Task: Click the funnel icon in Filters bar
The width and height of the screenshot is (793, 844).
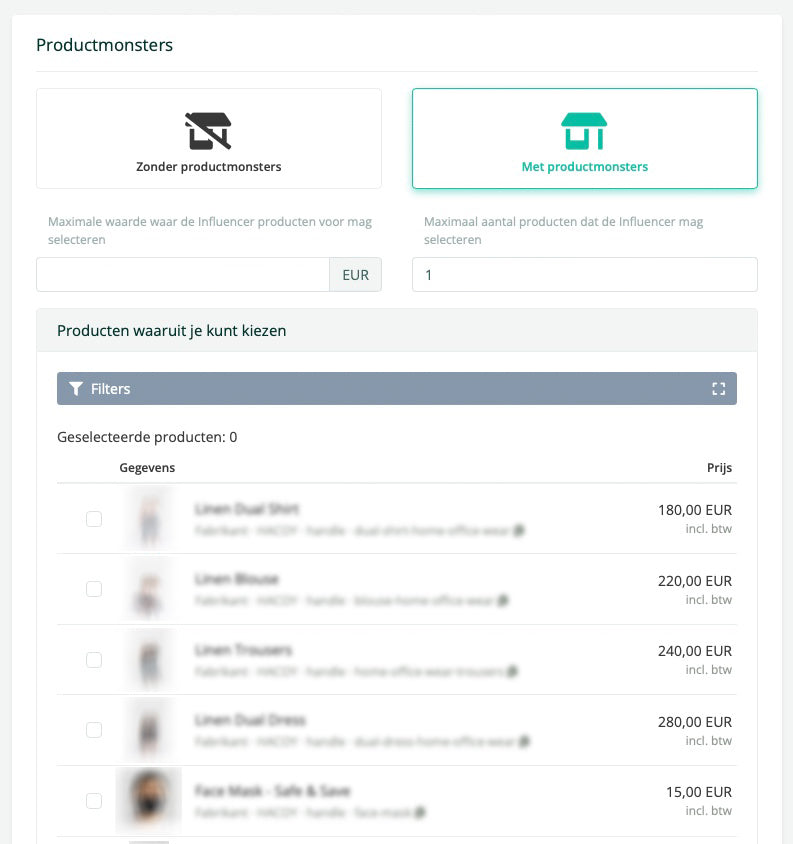Action: click(76, 389)
